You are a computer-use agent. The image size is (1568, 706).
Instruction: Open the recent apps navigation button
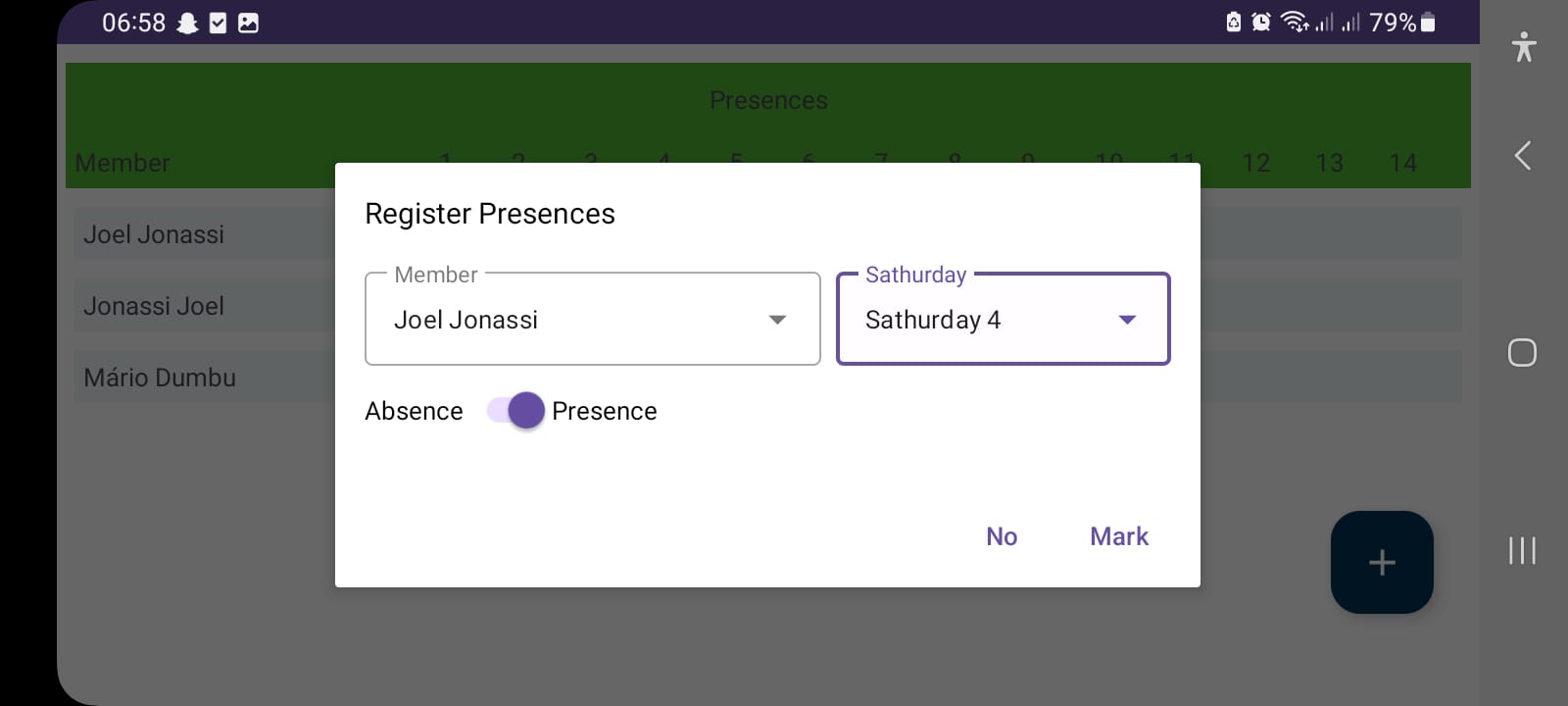(1522, 550)
